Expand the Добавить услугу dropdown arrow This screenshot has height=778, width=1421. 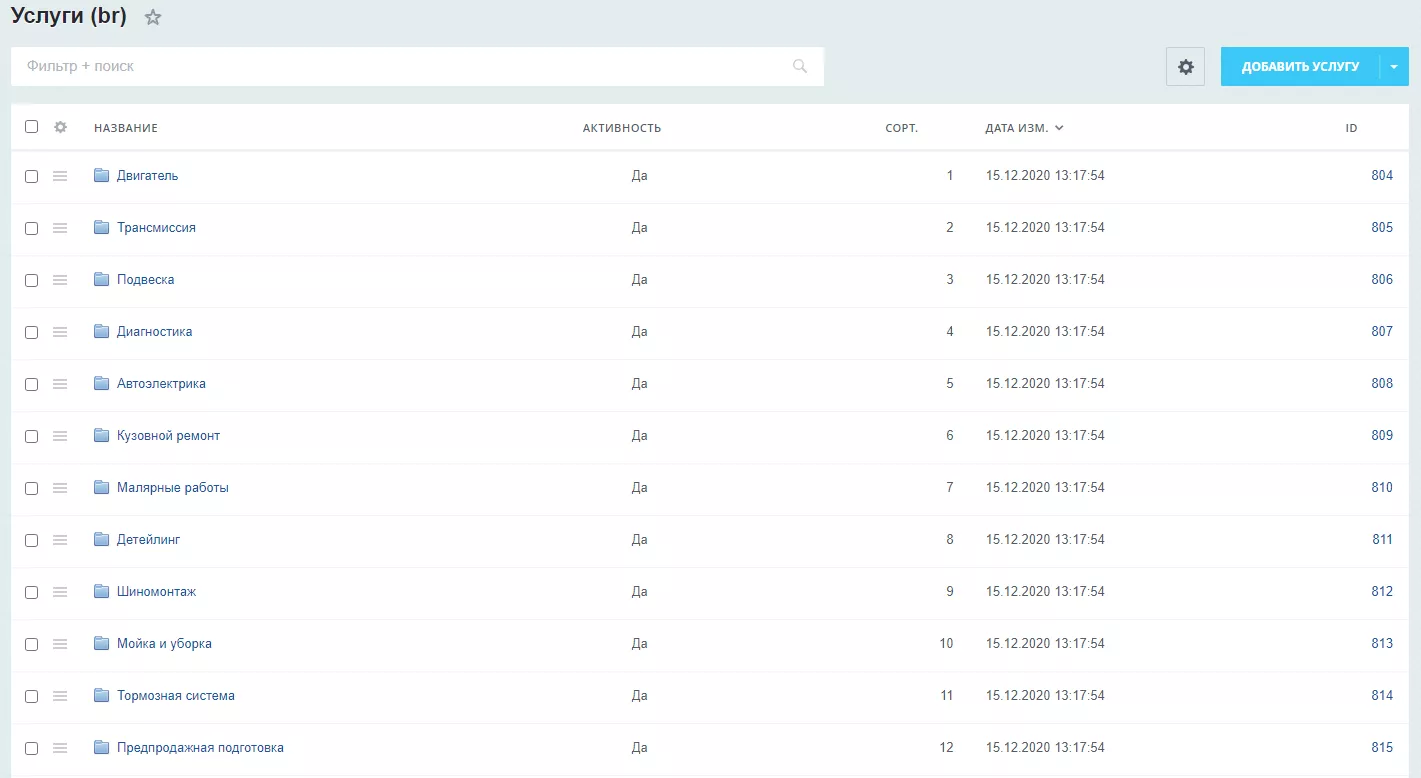(1394, 67)
